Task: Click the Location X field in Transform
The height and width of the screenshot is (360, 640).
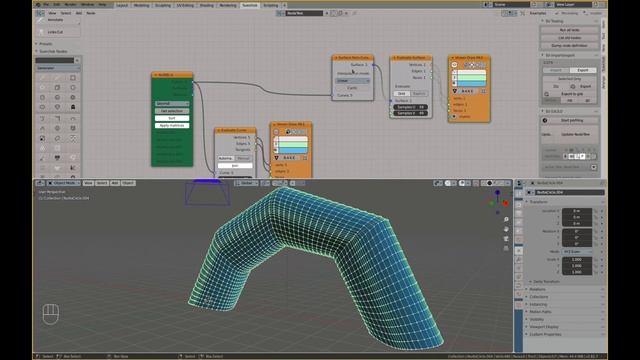Action: pyautogui.click(x=577, y=211)
